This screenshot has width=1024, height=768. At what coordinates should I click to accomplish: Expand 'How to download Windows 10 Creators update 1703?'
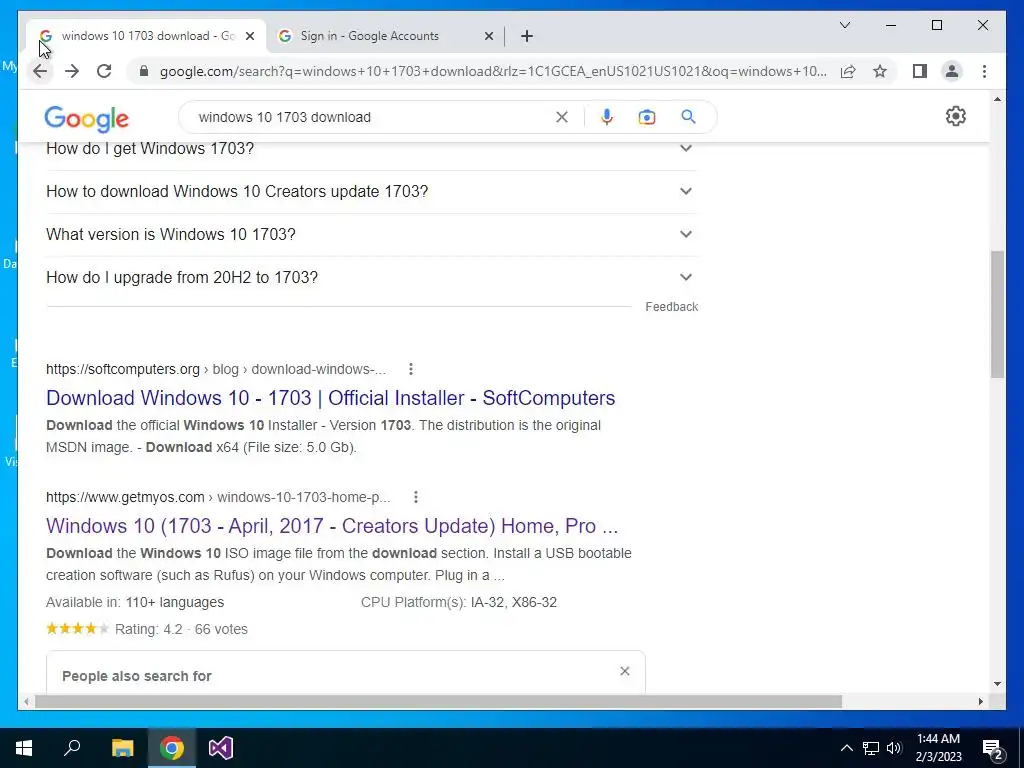pos(370,191)
